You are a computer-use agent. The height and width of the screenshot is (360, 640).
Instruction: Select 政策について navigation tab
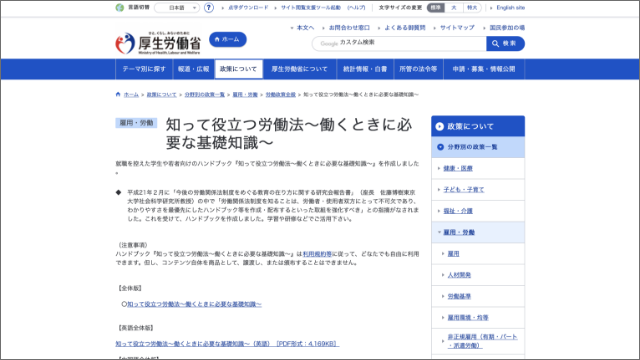[x=238, y=69]
